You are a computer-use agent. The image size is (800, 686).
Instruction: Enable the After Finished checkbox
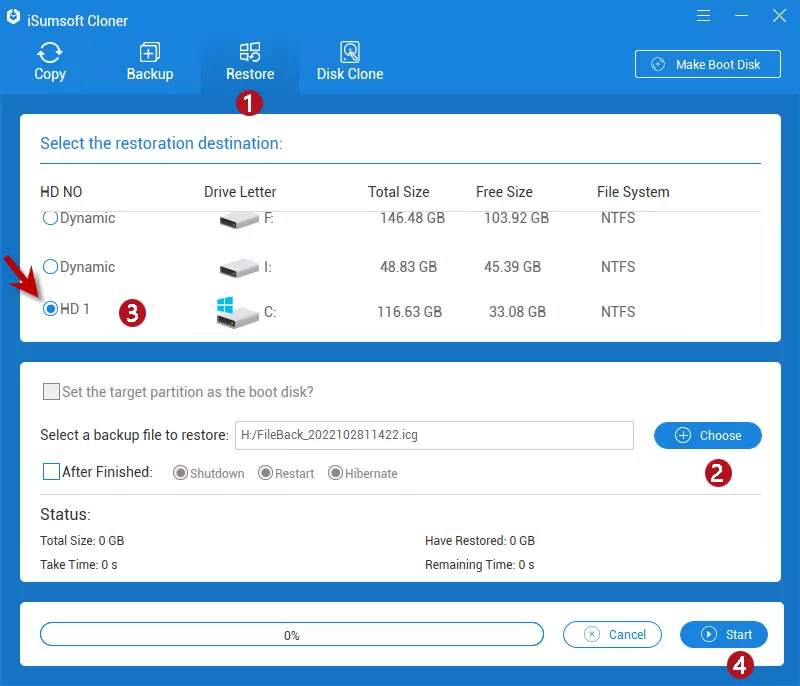click(51, 472)
